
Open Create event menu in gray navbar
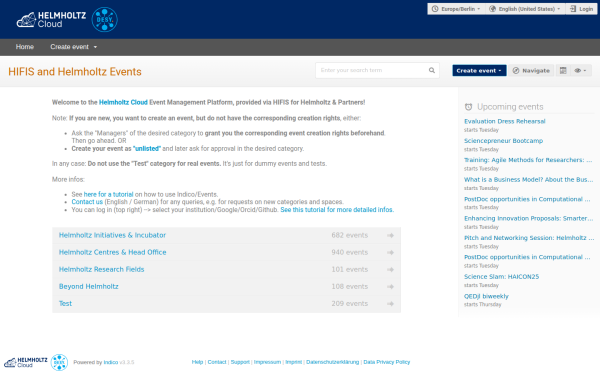(x=73, y=47)
